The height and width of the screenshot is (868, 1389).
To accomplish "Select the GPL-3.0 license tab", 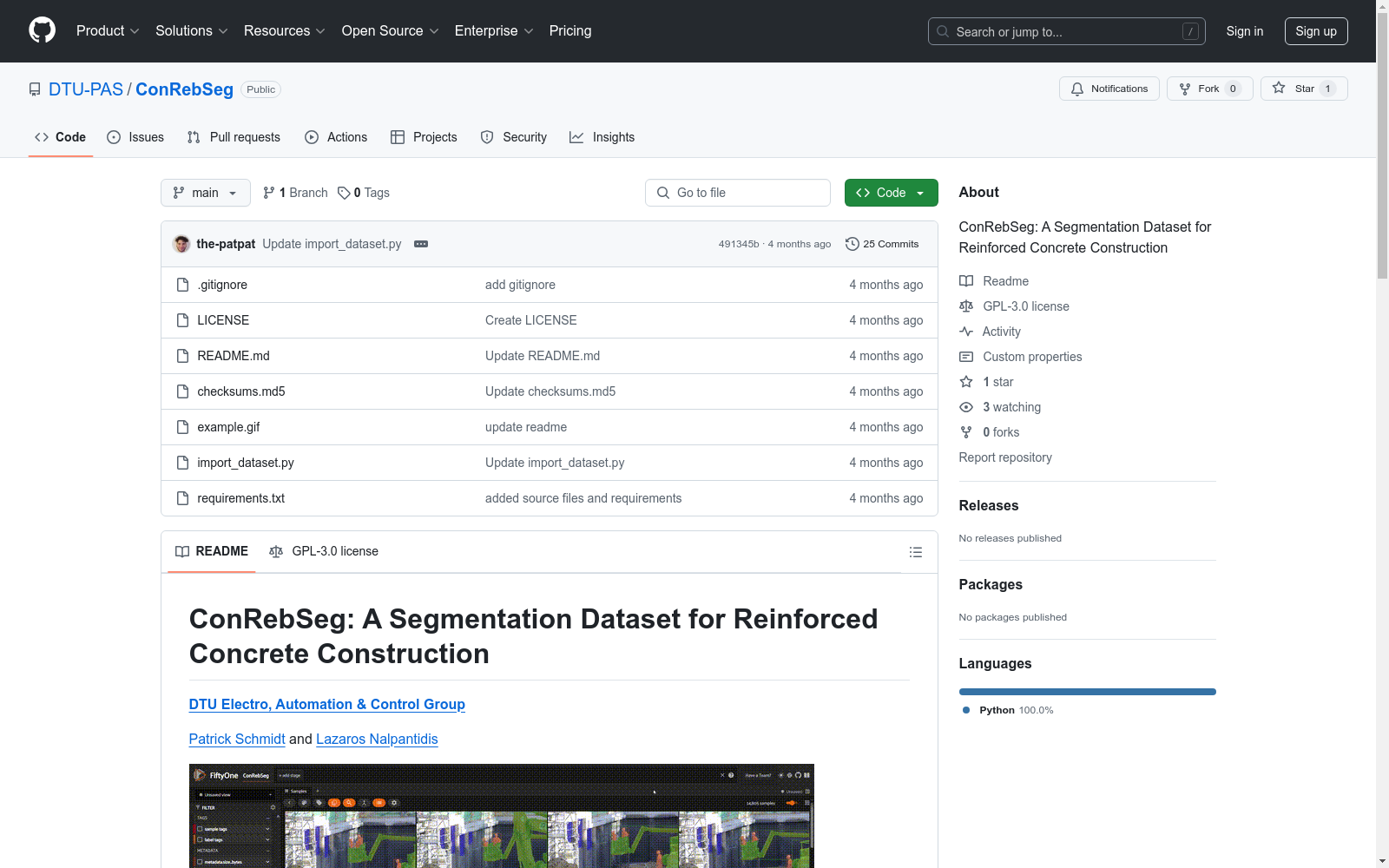I will [324, 551].
